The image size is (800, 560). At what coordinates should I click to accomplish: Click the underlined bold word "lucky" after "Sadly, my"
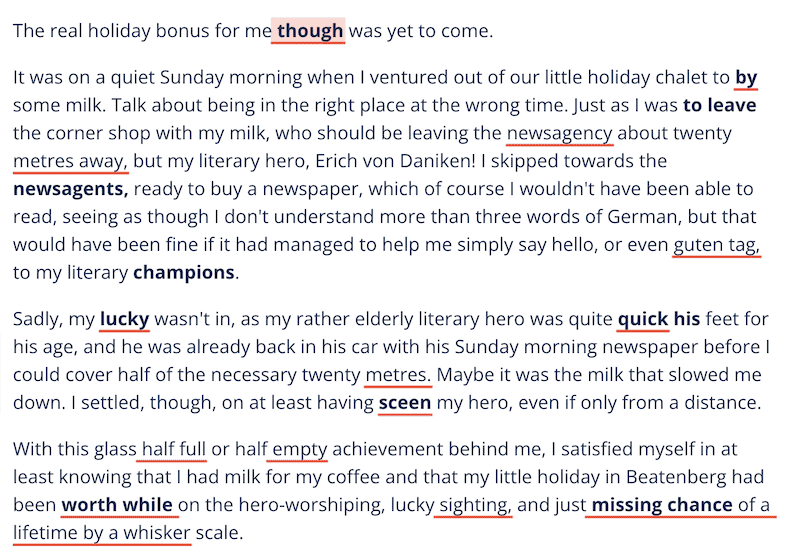tap(124, 319)
